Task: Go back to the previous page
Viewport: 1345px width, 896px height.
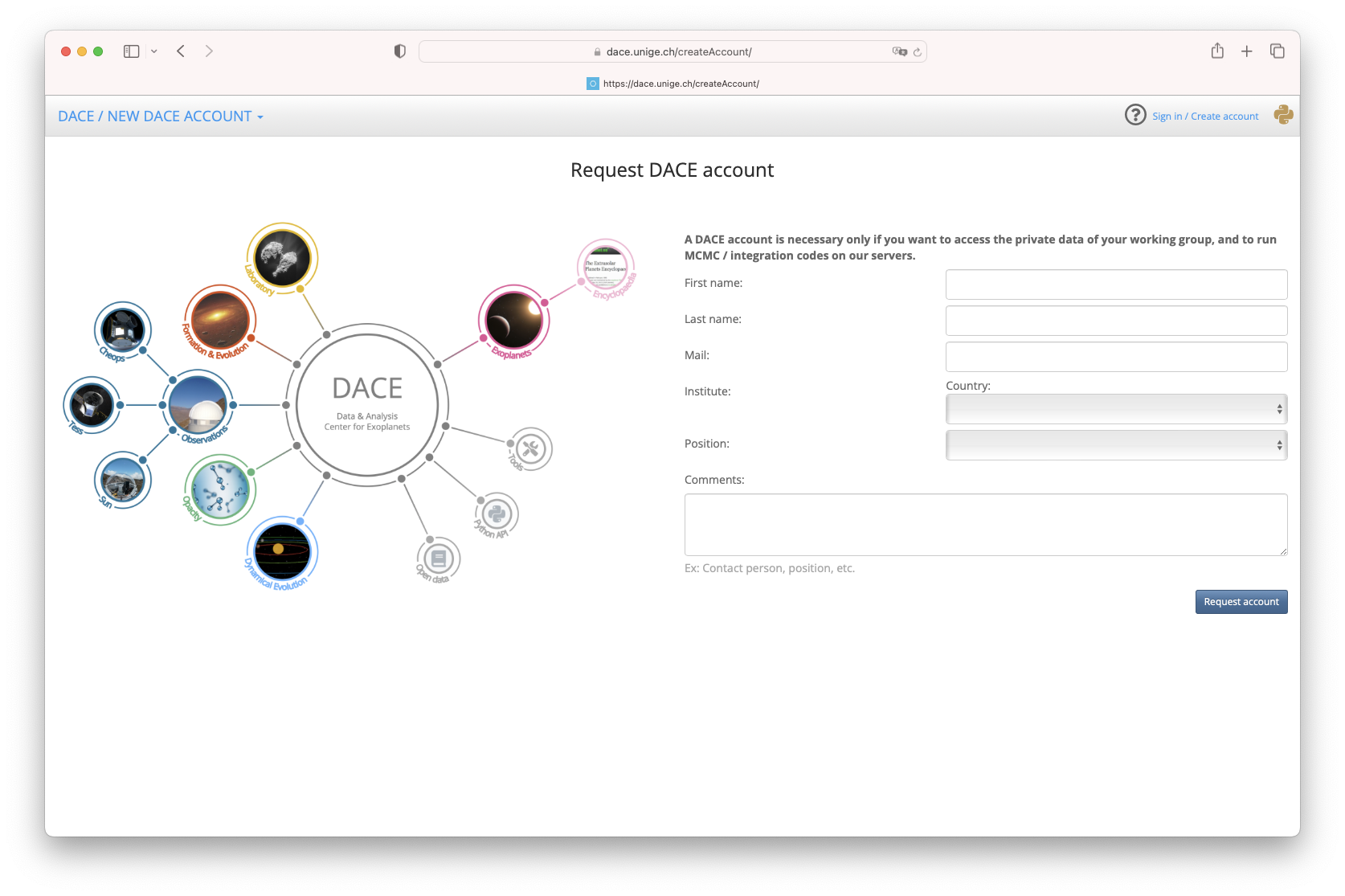Action: 181,51
